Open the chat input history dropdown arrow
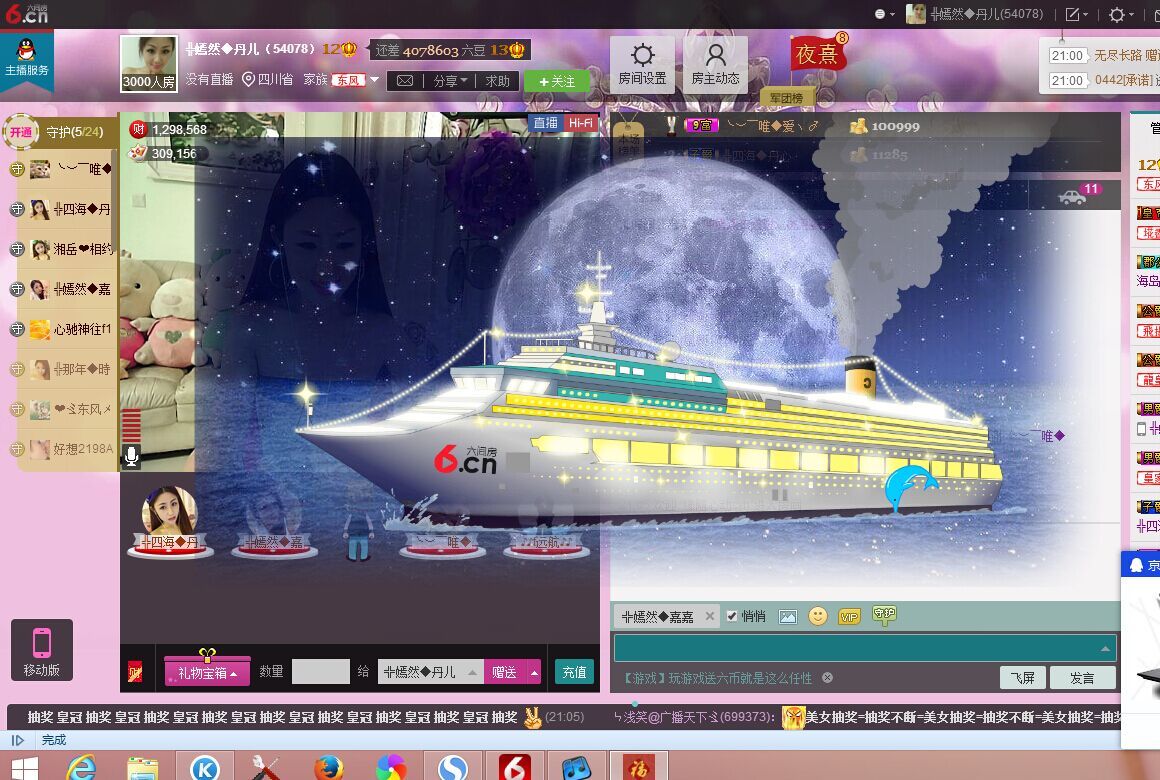This screenshot has height=780, width=1160. pyautogui.click(x=1105, y=648)
